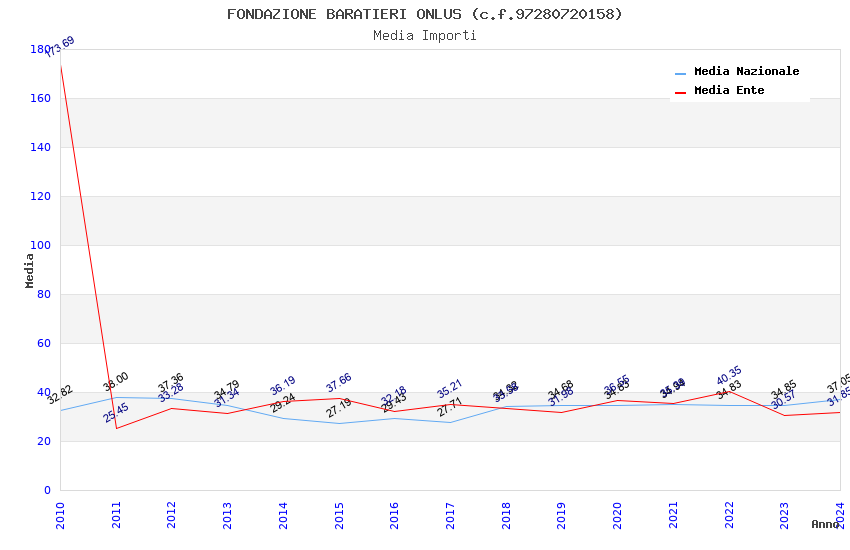The height and width of the screenshot is (550, 850).
Task: Click the subtitle Media Importi
Action: [x=424, y=36]
